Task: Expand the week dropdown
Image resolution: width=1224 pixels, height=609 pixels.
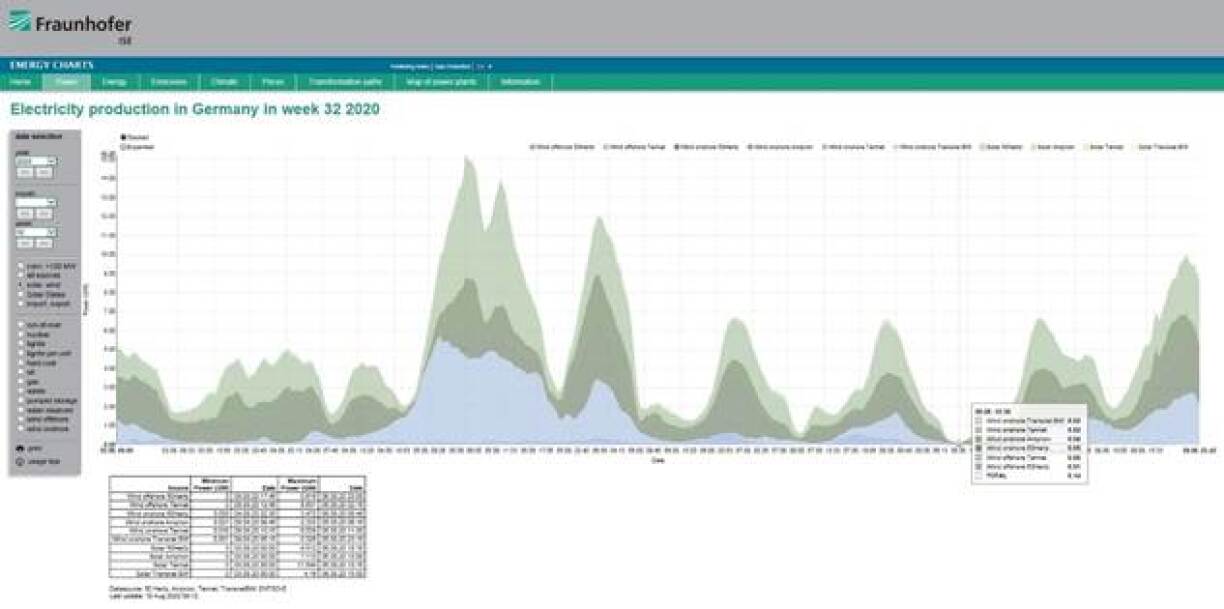Action: pos(36,233)
